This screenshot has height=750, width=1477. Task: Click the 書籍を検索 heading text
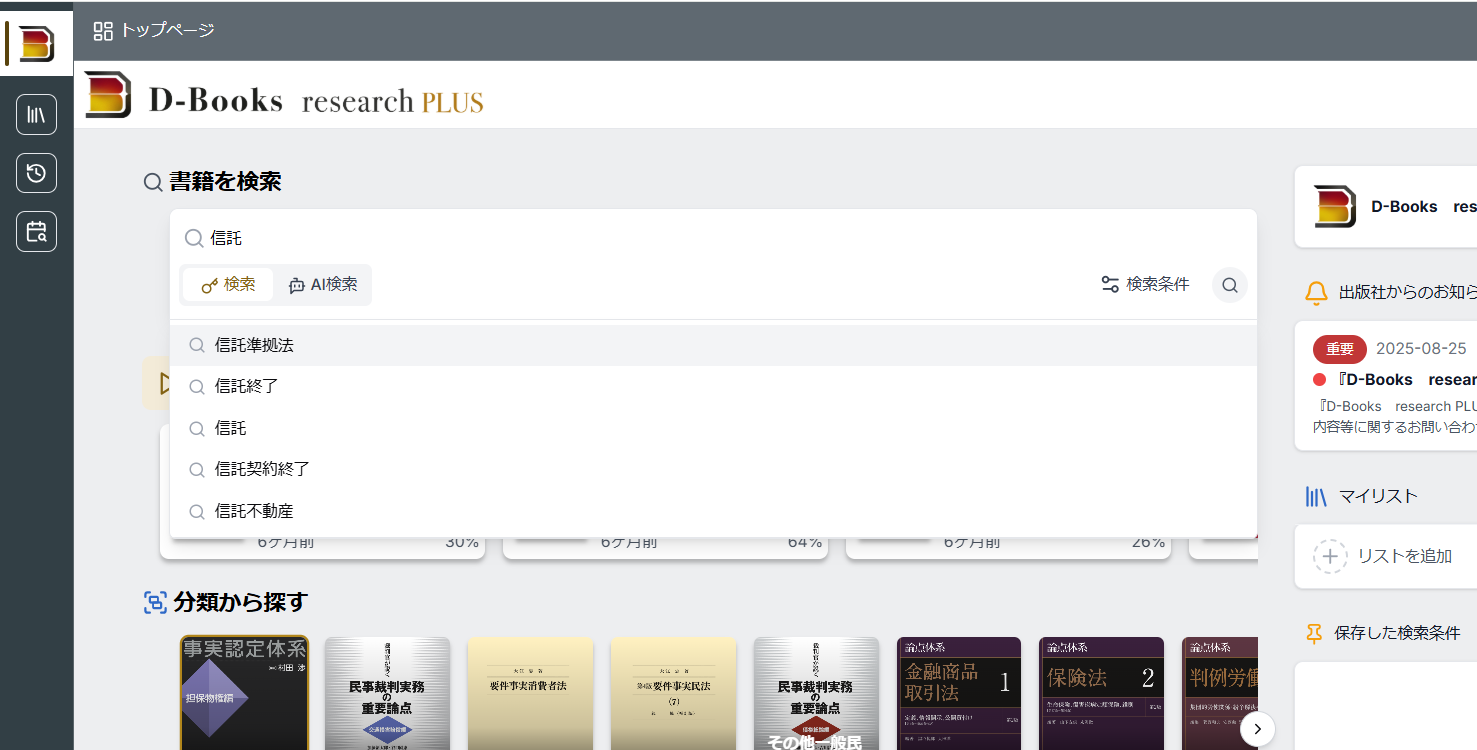pos(225,182)
